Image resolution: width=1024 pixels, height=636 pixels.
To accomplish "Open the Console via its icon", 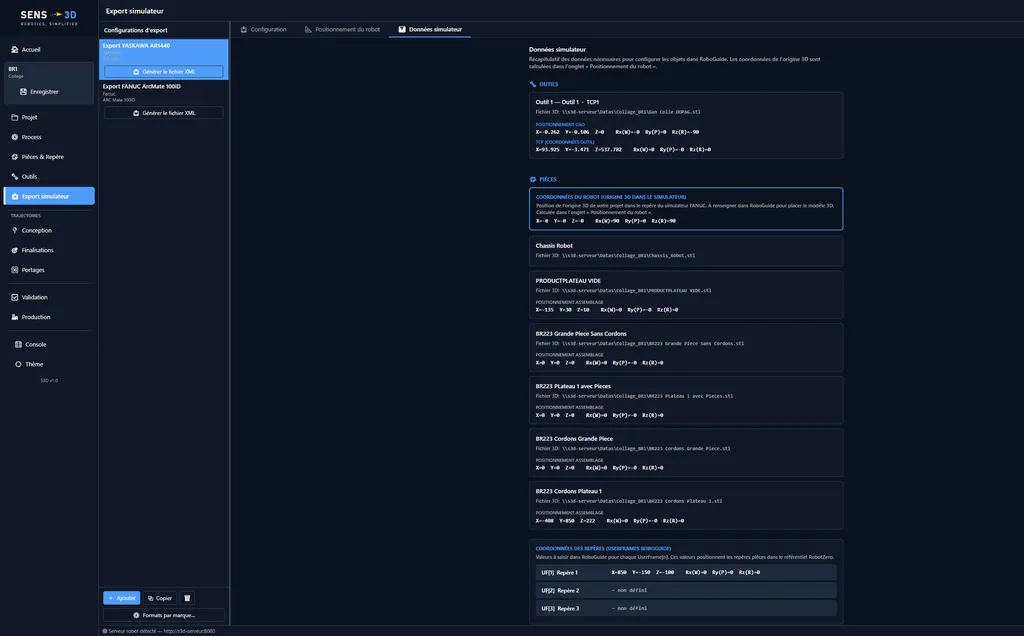I will pyautogui.click(x=18, y=344).
